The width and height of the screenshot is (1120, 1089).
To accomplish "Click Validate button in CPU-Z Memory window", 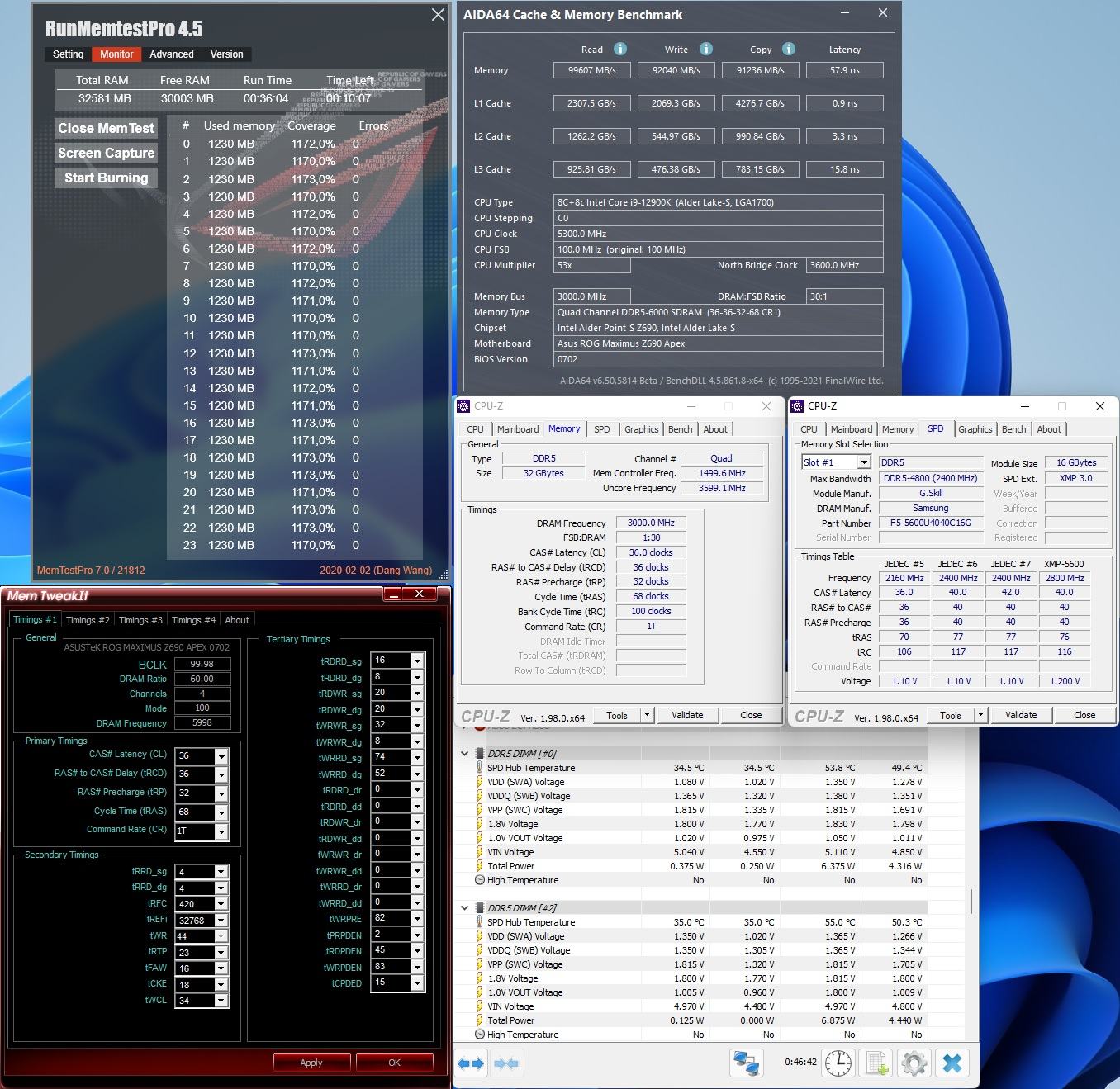I will [687, 715].
